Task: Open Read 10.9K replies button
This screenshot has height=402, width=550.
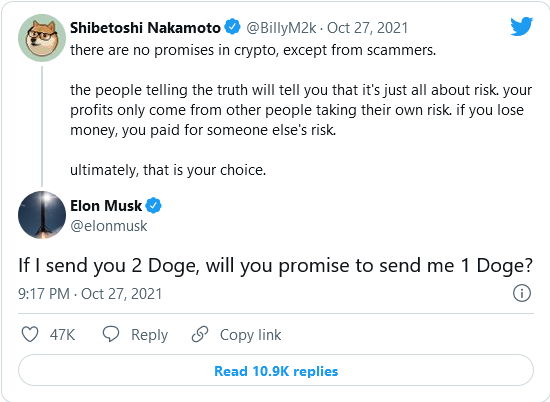Action: pyautogui.click(x=276, y=370)
